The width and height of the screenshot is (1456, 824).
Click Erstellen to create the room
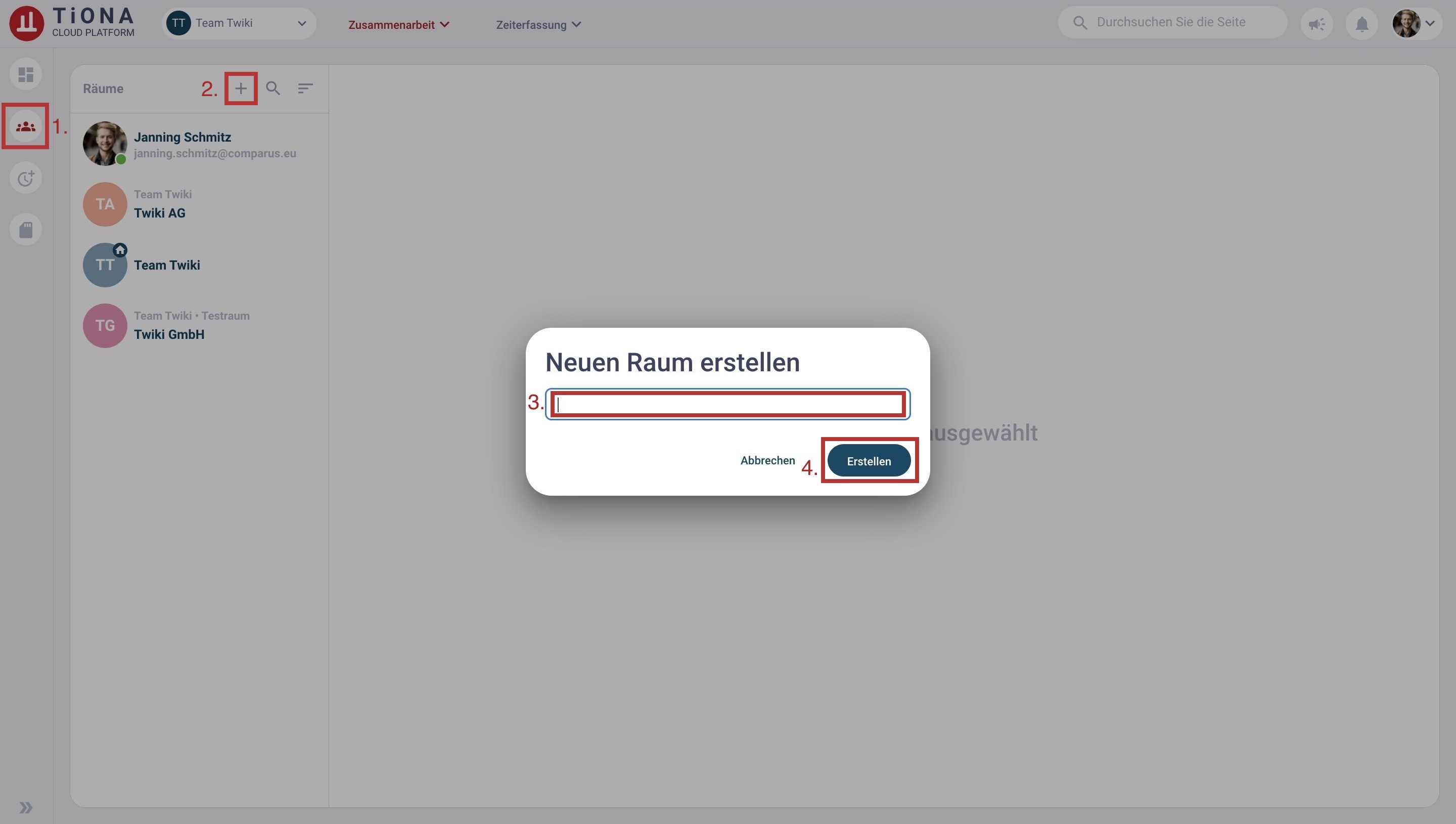pos(869,461)
